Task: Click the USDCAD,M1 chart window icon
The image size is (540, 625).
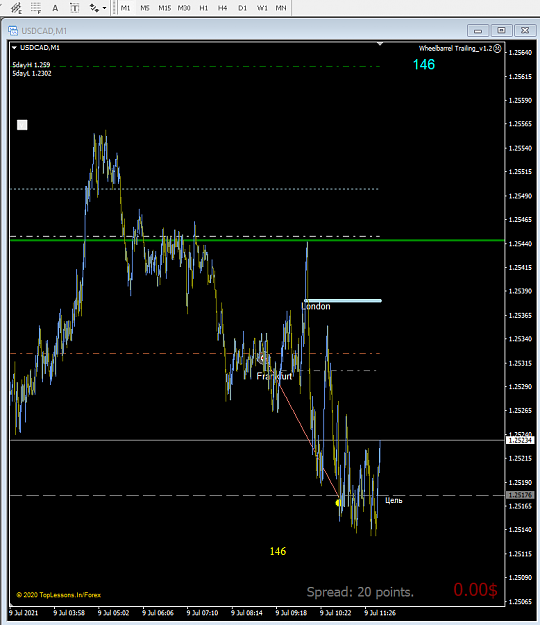Action: click(x=13, y=31)
